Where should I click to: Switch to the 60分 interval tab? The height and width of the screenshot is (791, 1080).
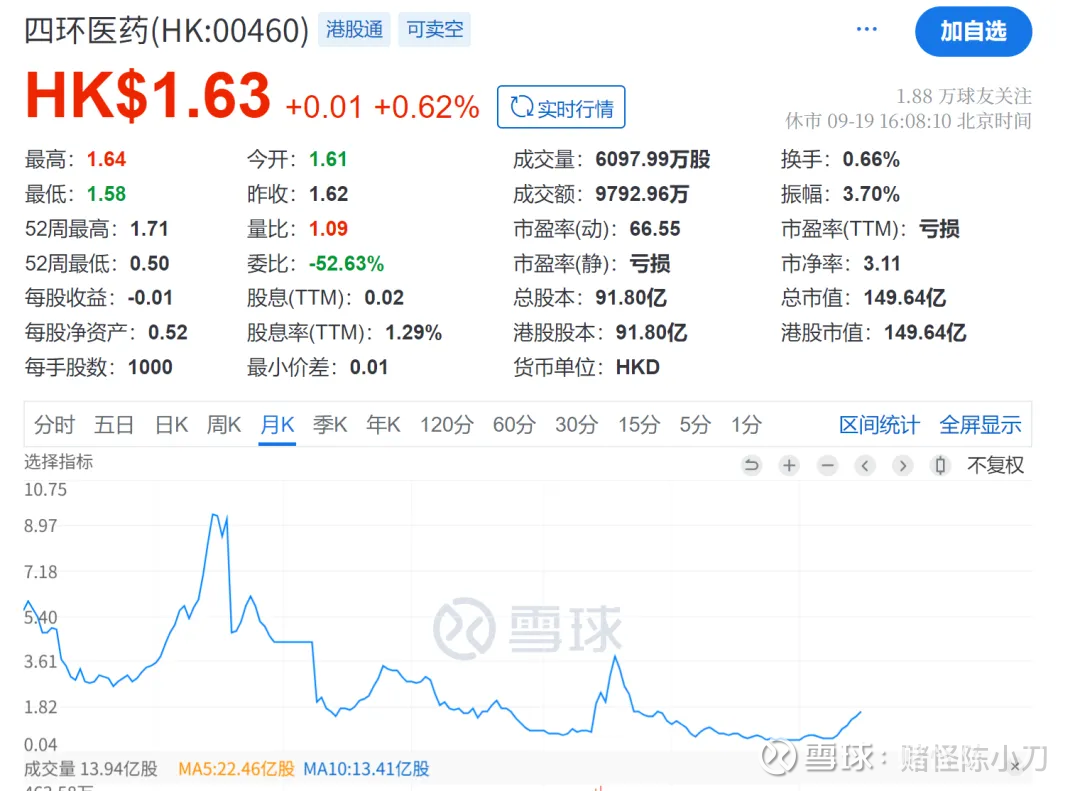514,424
